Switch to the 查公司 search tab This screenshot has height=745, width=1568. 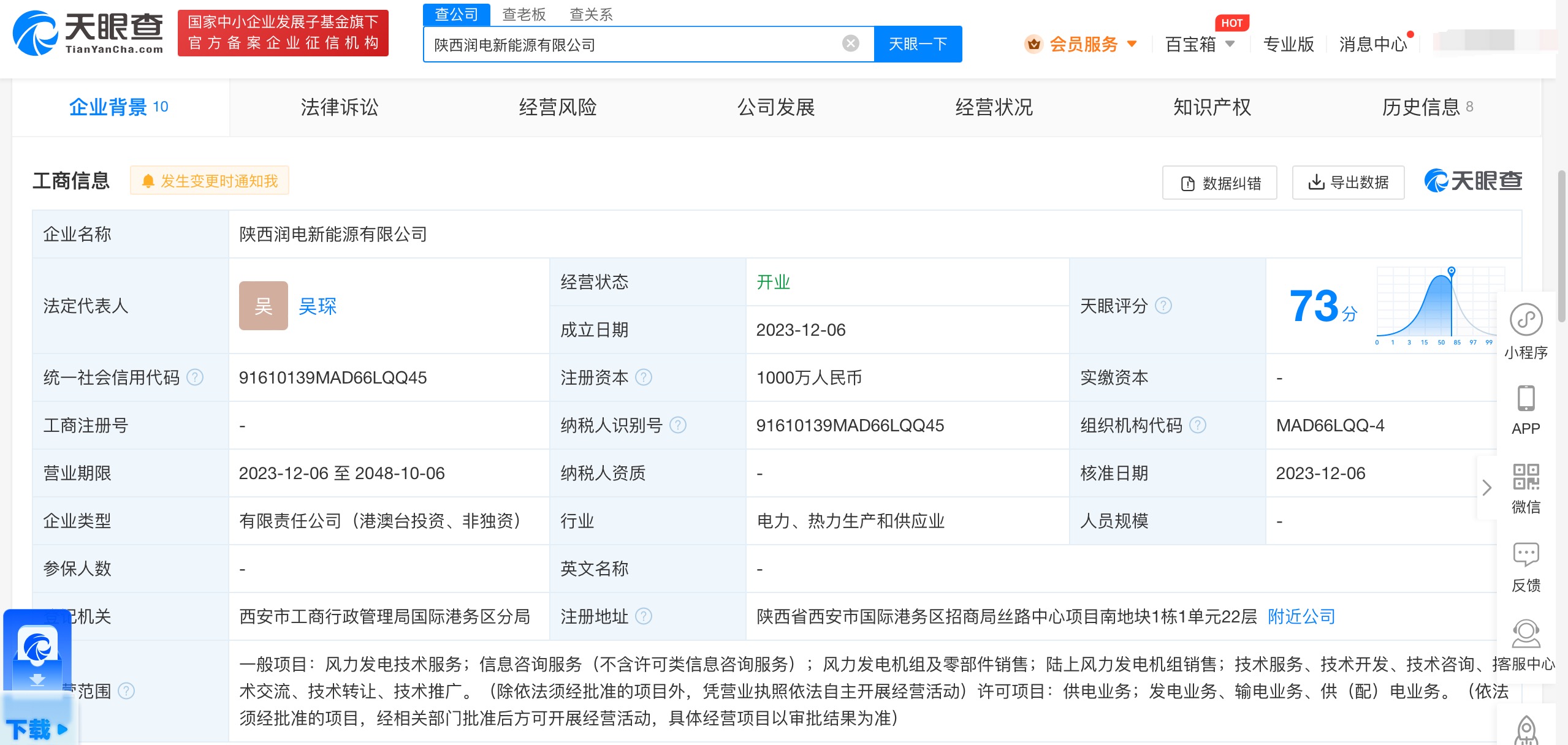tap(457, 14)
